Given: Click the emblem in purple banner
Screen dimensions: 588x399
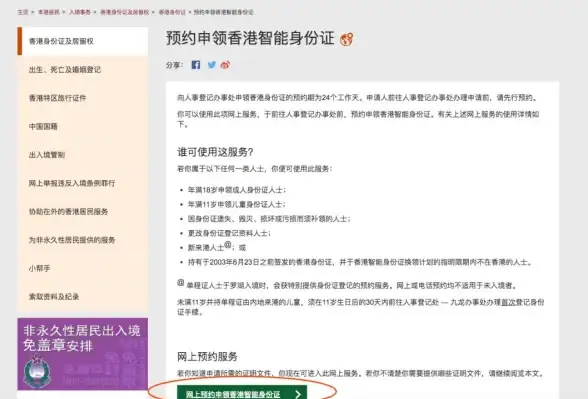Looking at the screenshot, I should point(37,371).
